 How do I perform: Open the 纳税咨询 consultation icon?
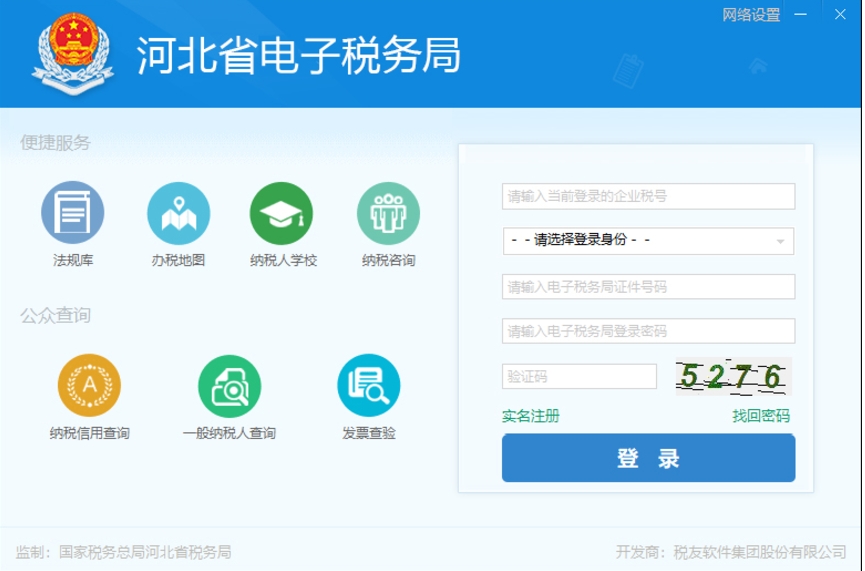click(388, 213)
